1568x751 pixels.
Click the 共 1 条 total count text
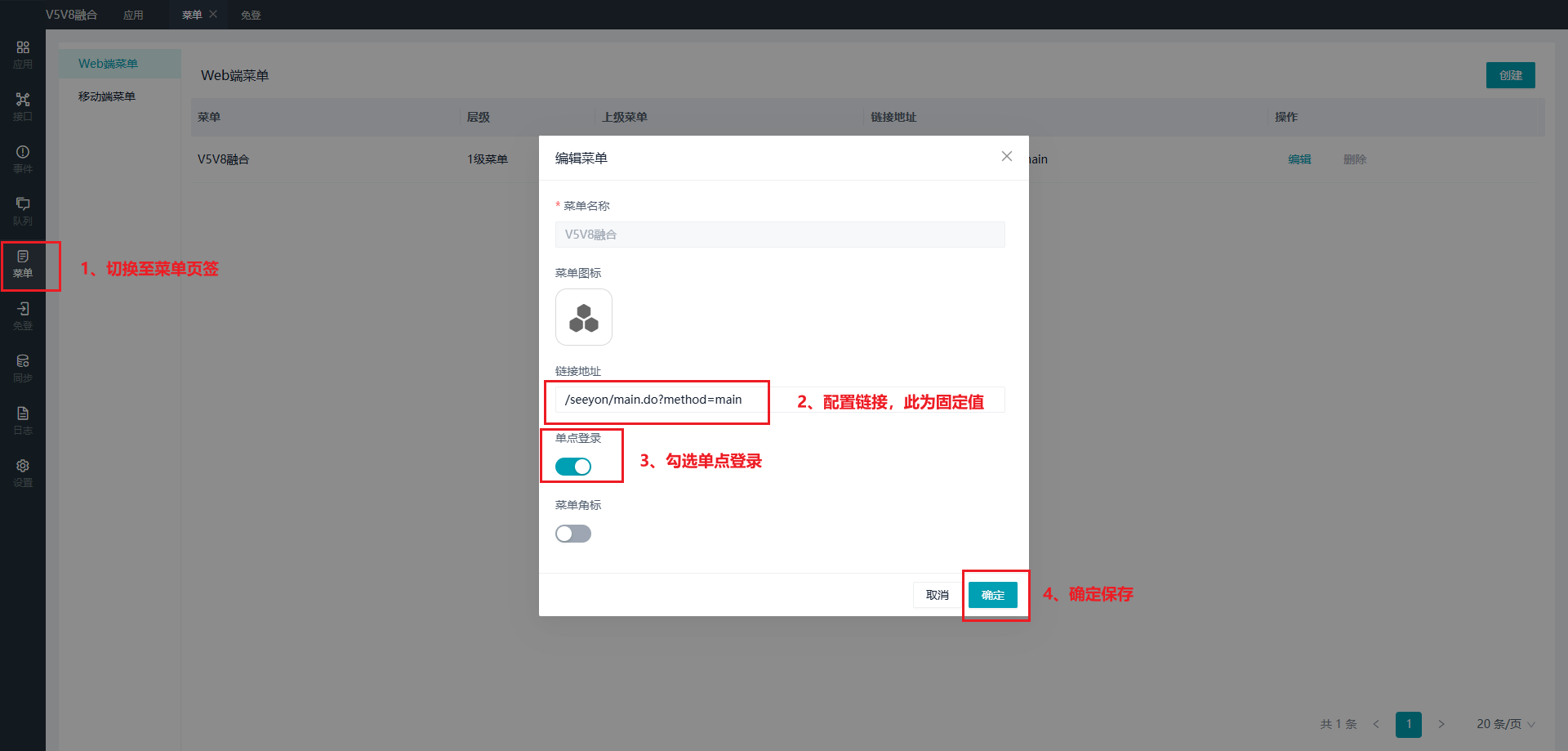click(x=1339, y=724)
